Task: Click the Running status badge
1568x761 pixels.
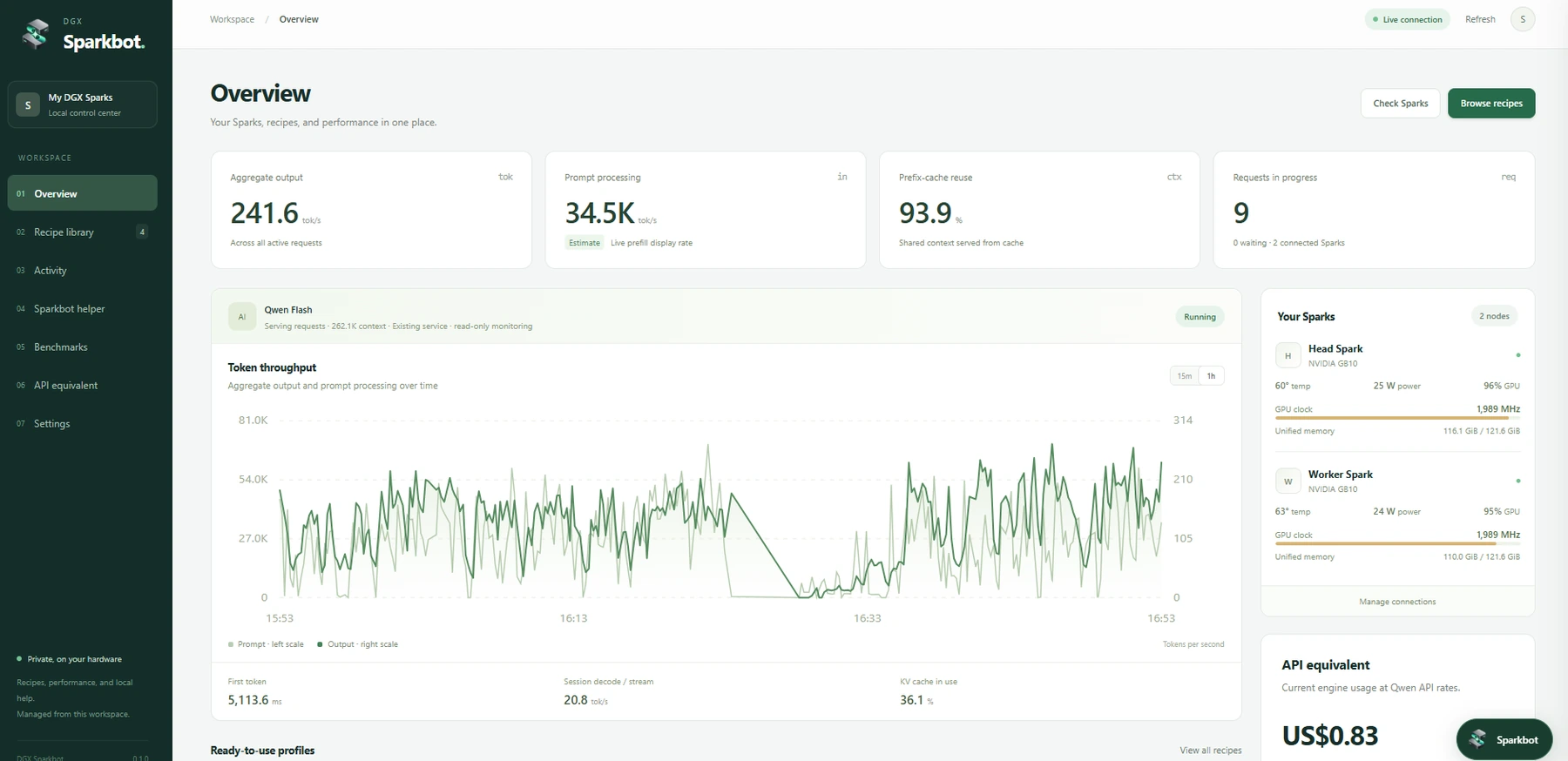Action: (x=1200, y=317)
